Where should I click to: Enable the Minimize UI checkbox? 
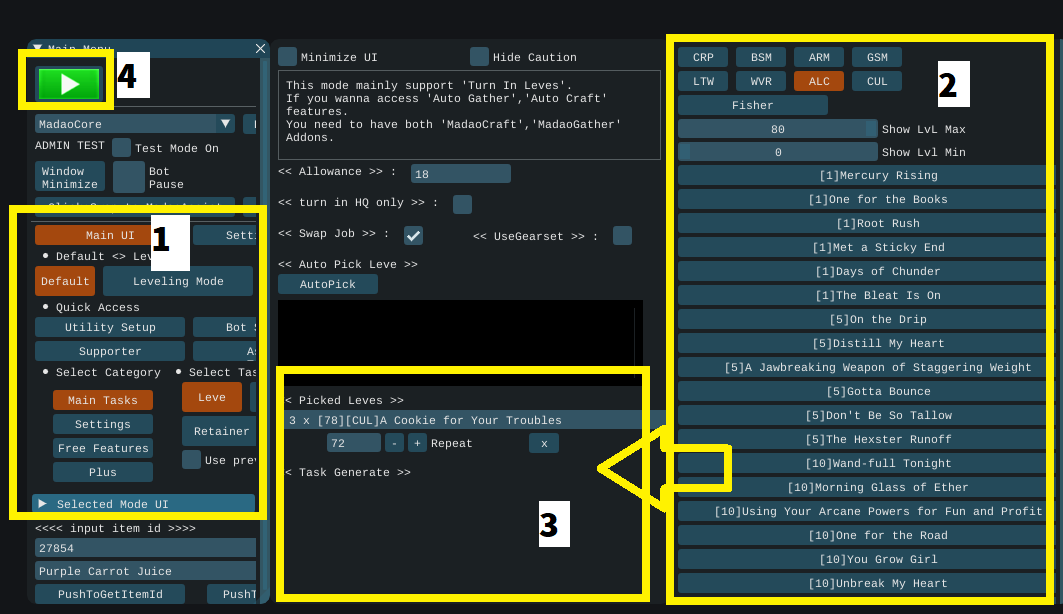[288, 57]
